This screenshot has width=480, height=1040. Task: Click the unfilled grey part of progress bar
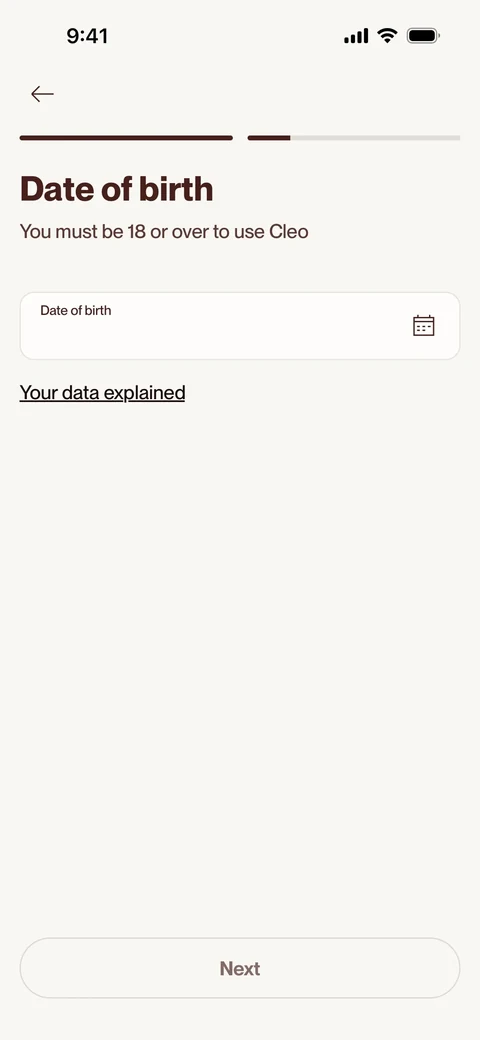click(x=375, y=138)
